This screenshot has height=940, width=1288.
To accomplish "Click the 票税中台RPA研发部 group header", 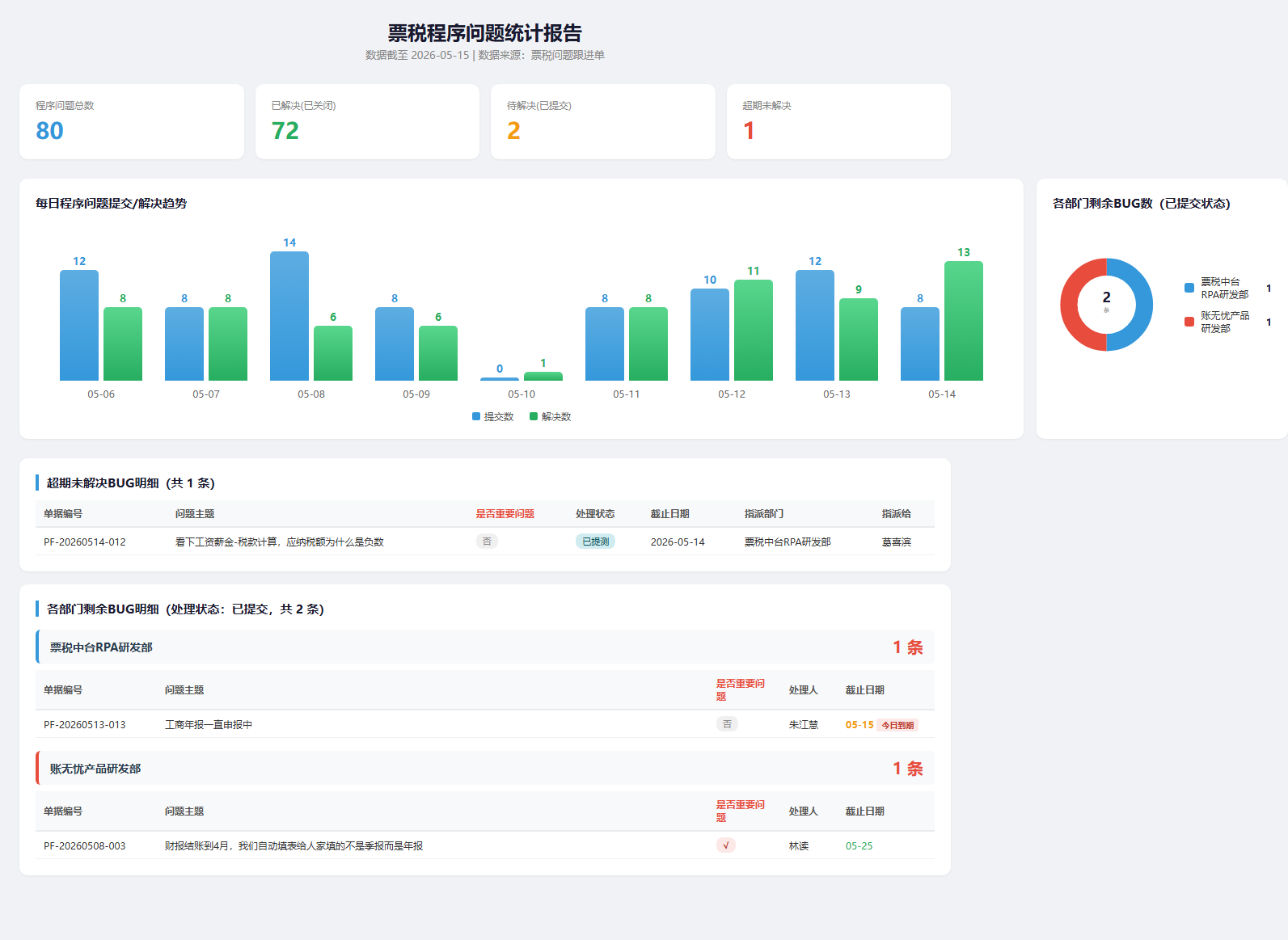I will [x=485, y=647].
